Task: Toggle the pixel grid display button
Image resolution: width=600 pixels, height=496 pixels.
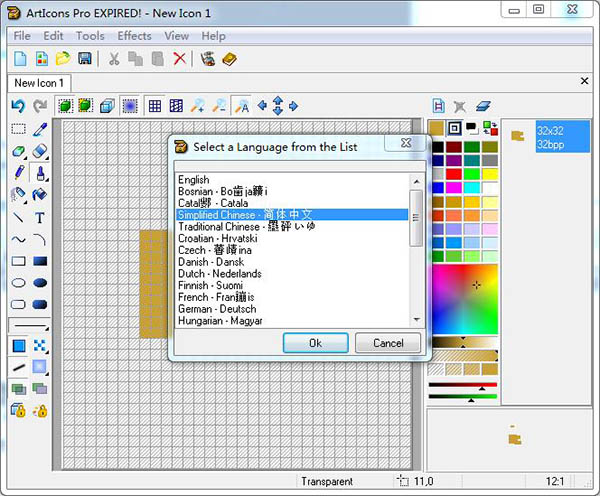Action: (155, 105)
